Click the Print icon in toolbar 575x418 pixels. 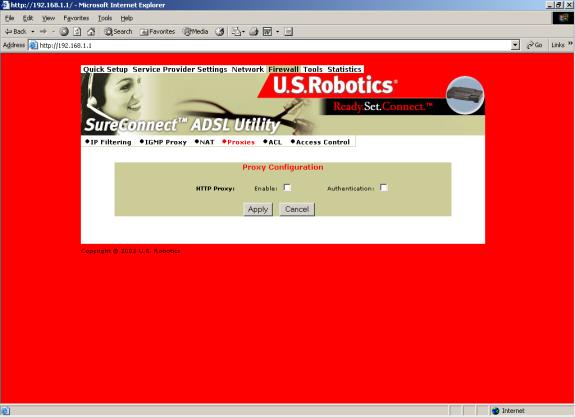pyautogui.click(x=254, y=32)
